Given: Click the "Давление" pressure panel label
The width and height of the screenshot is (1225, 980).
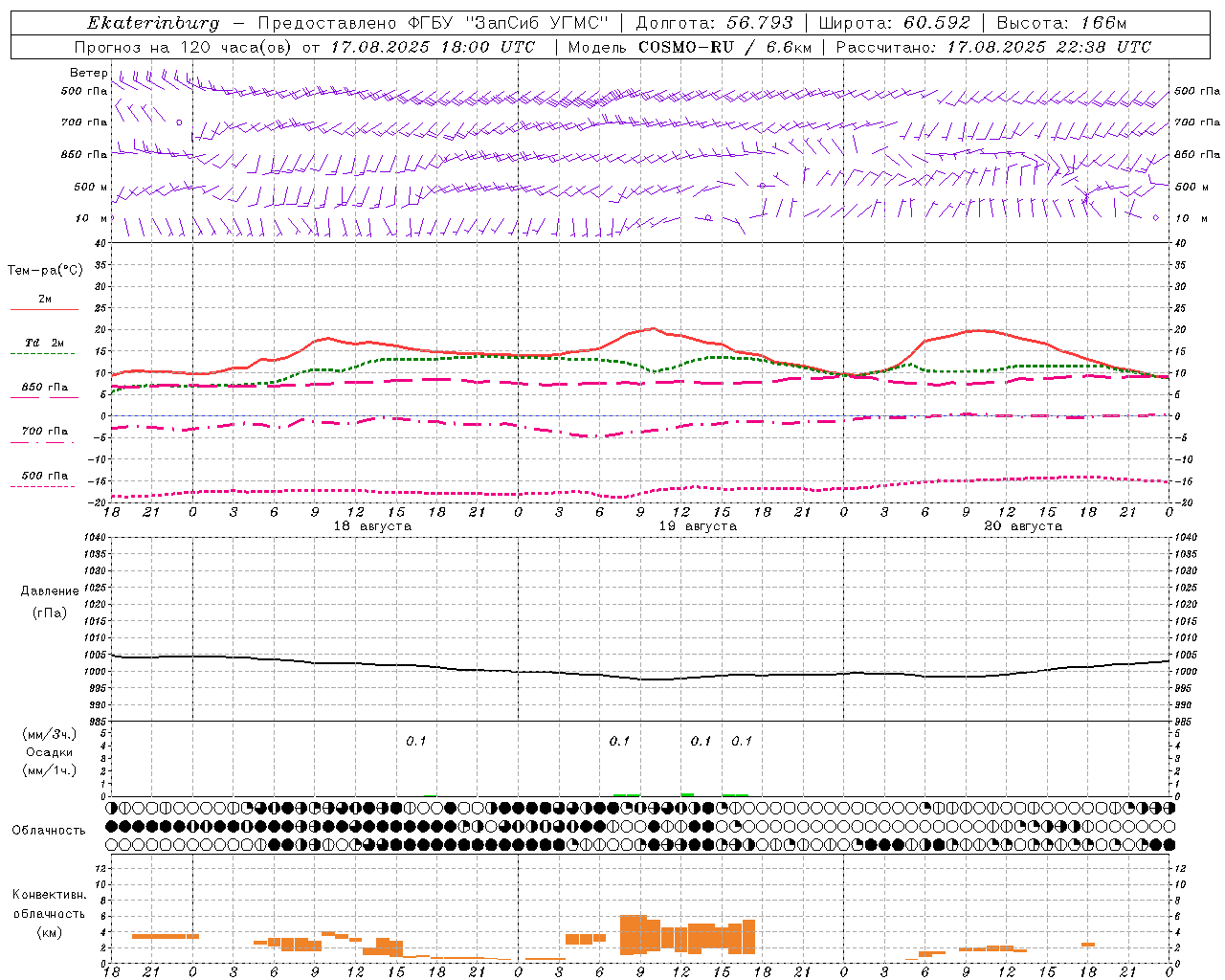Looking at the screenshot, I should point(50,591).
